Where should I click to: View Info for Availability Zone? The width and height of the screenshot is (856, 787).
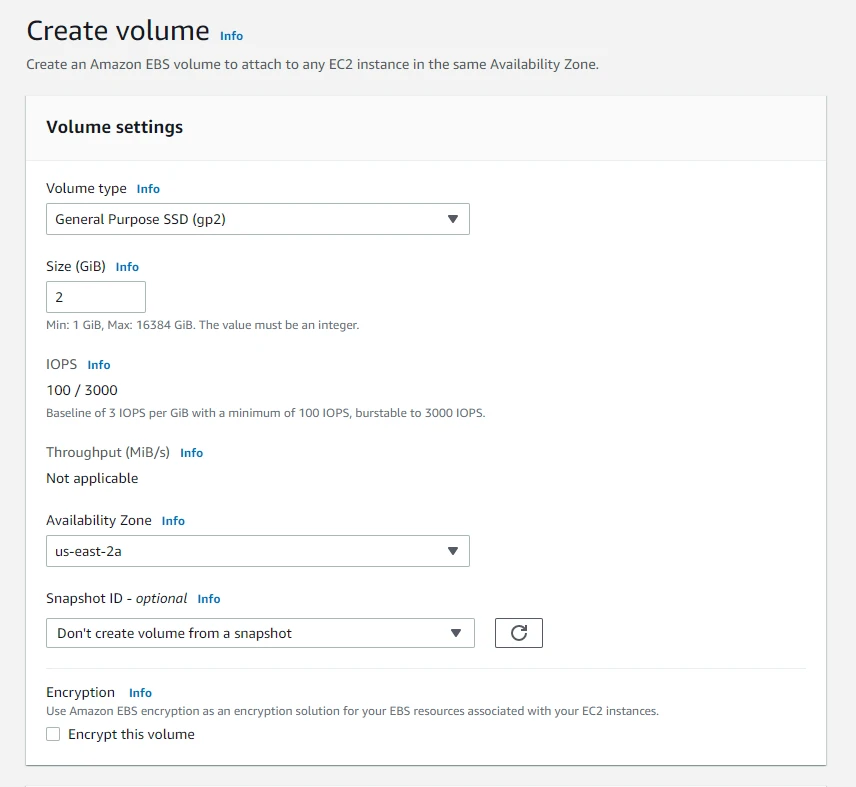pos(173,521)
